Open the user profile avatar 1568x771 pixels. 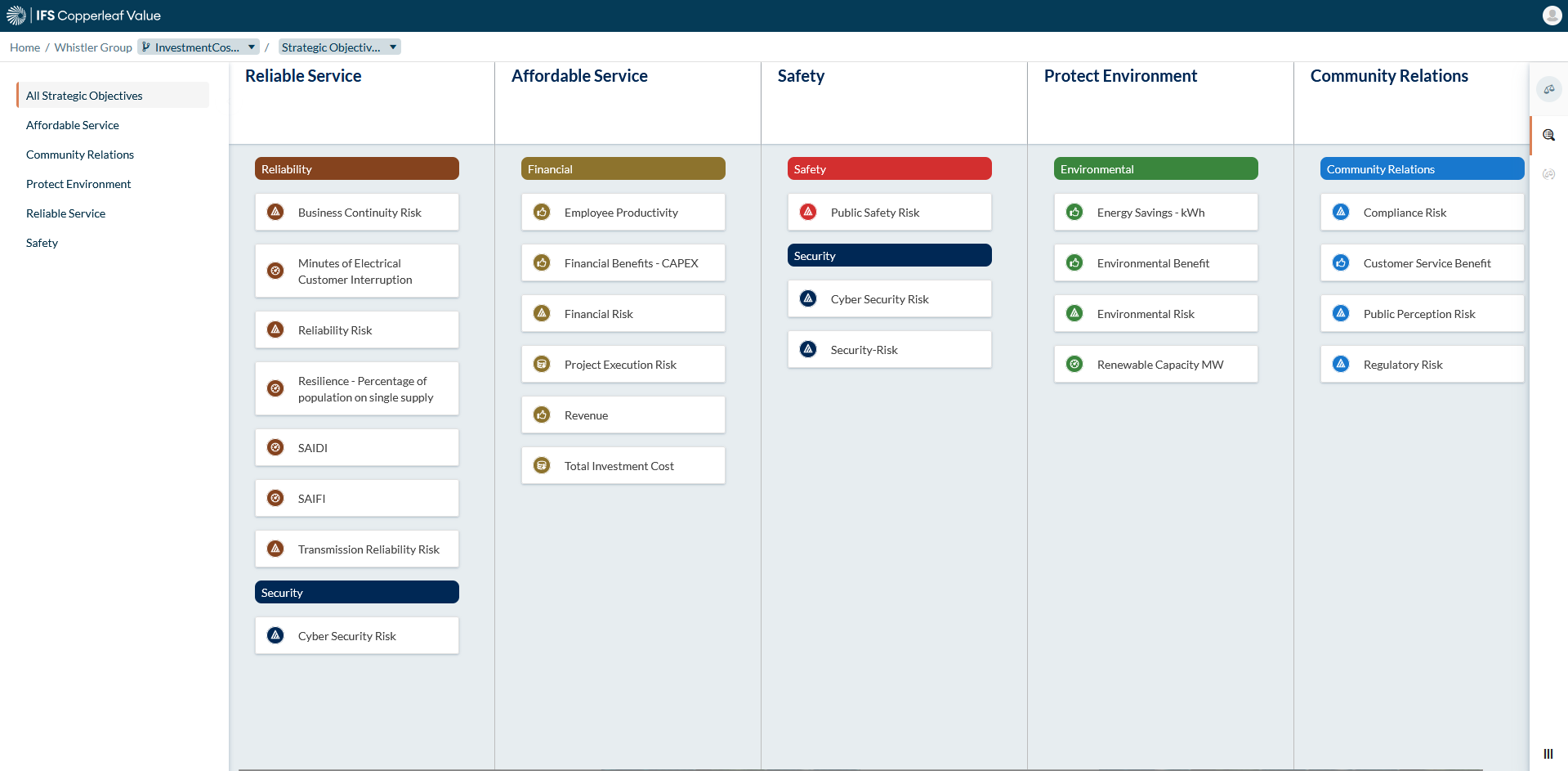coord(1552,16)
